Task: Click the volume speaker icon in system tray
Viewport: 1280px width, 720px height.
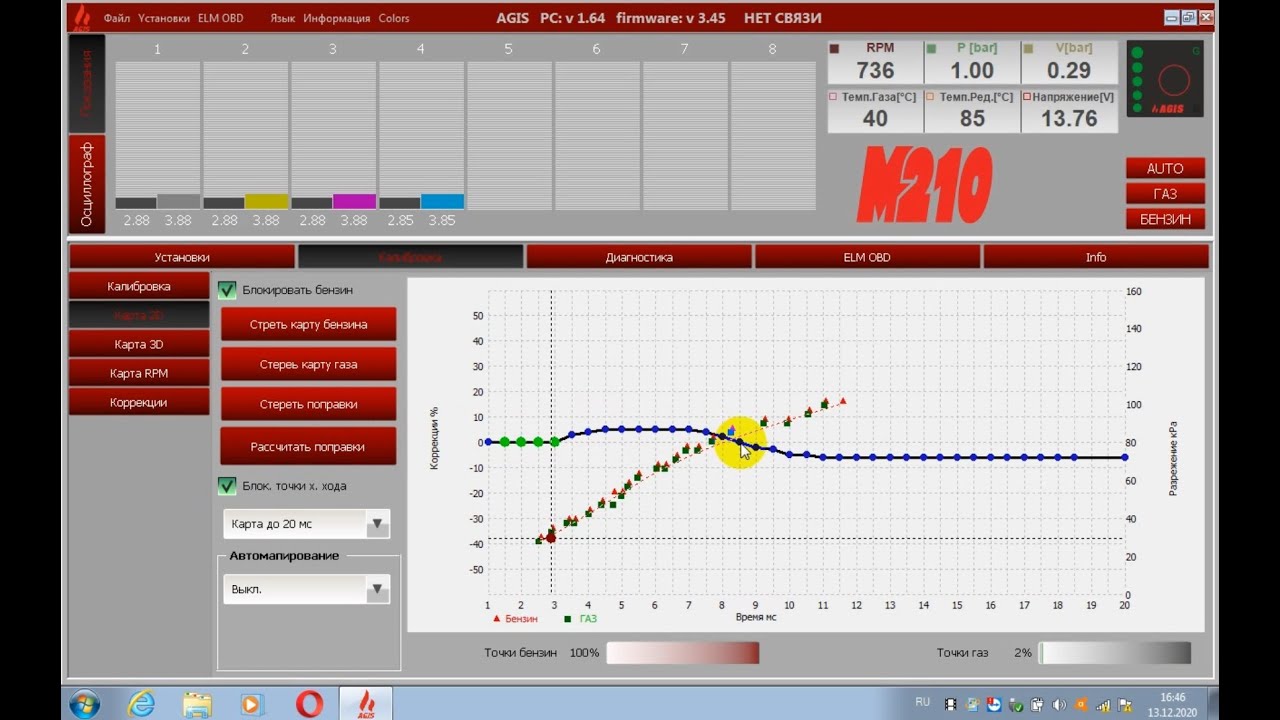Action: pos(1060,704)
